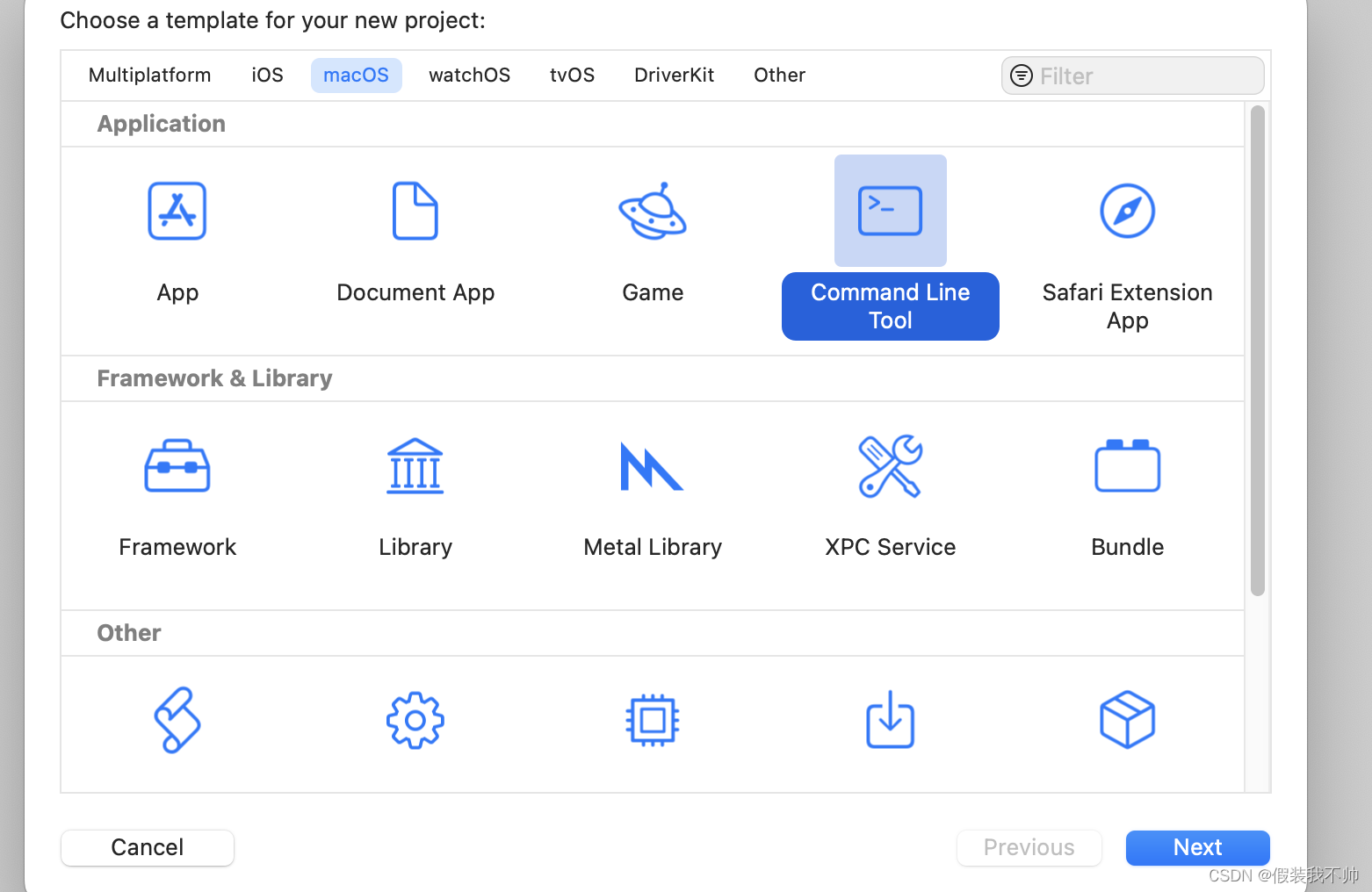Select the Document App template icon
Viewport: 1372px width, 892px height.
tap(415, 211)
